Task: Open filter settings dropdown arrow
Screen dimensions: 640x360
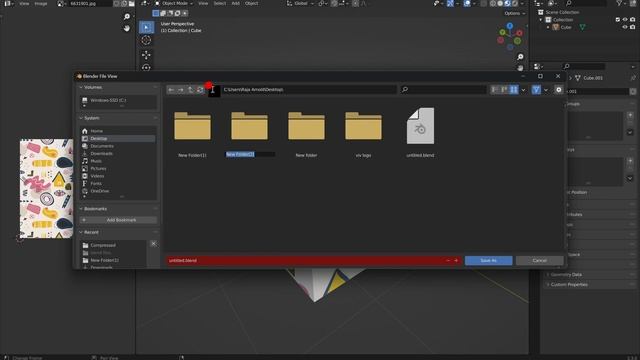Action: coord(546,90)
